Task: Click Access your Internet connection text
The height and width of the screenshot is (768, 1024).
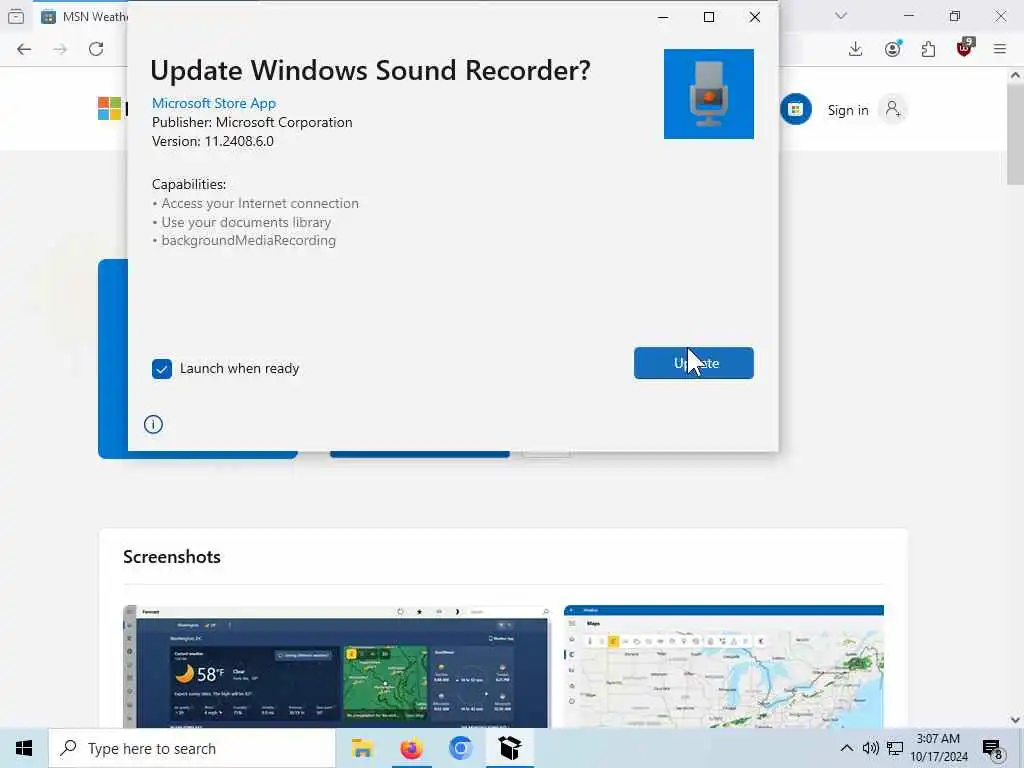Action: coord(260,203)
